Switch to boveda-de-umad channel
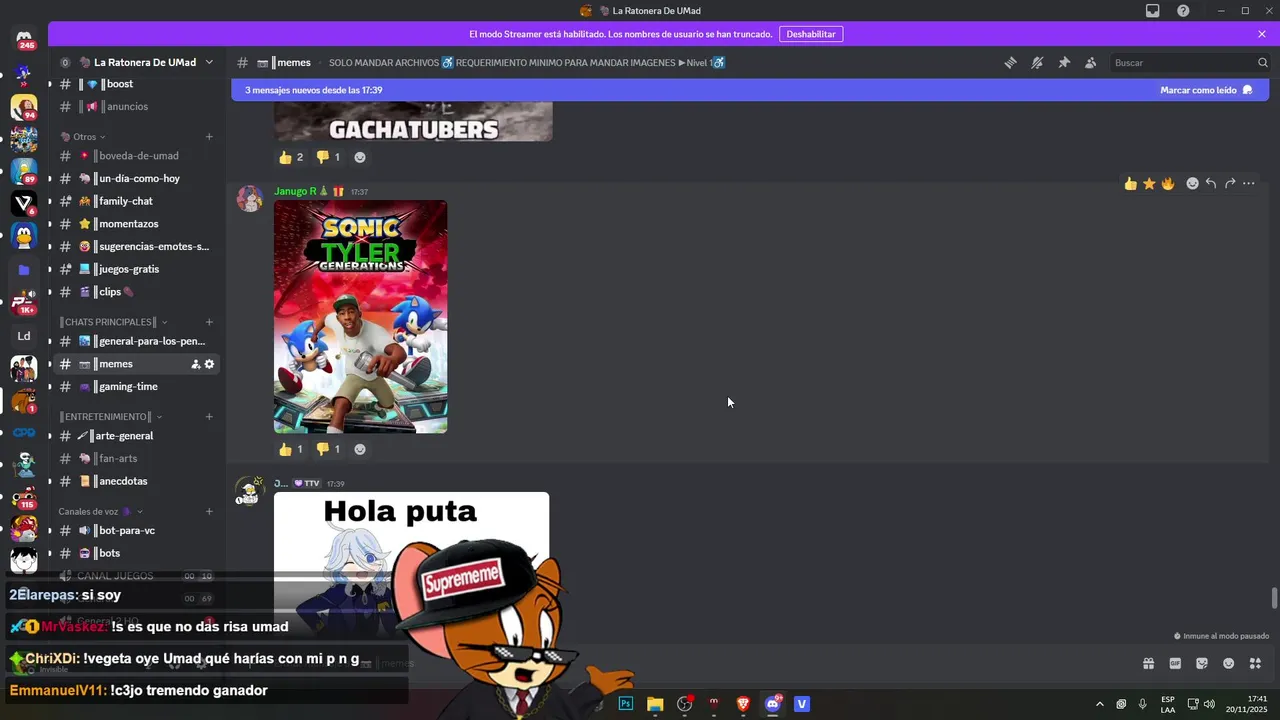1280x720 pixels. (x=137, y=156)
